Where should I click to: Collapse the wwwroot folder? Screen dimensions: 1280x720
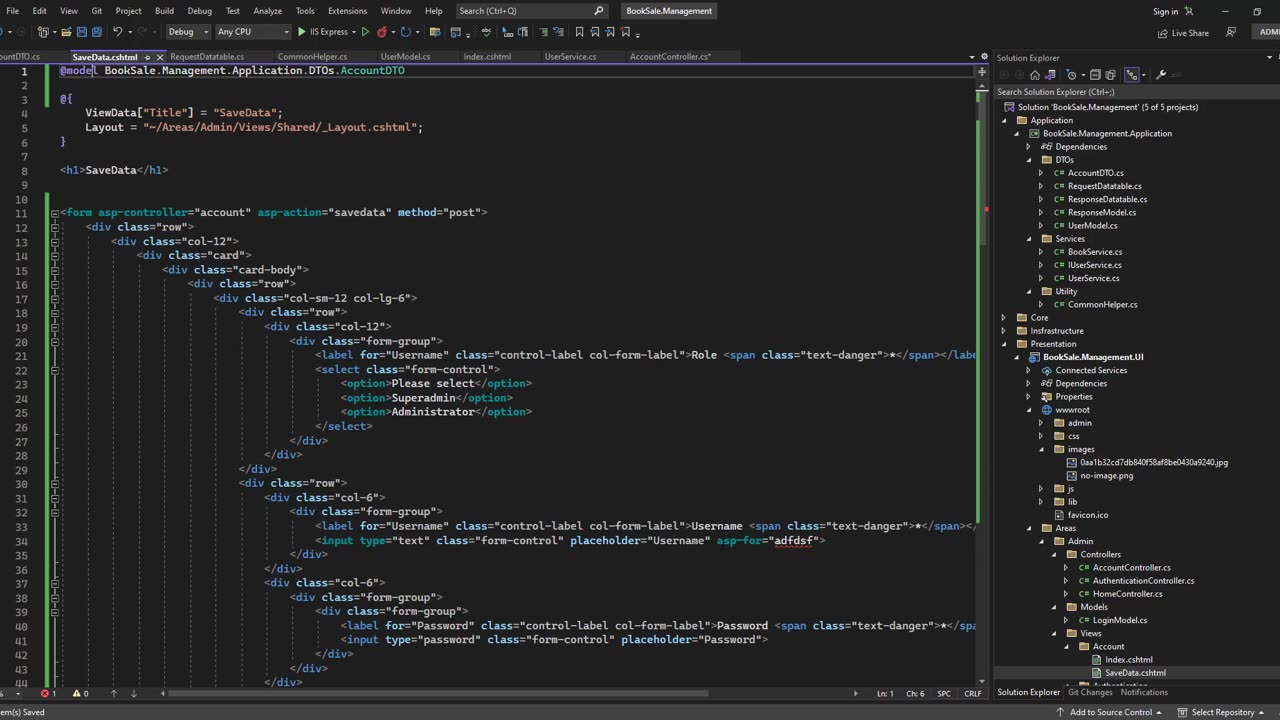pyautogui.click(x=1028, y=410)
